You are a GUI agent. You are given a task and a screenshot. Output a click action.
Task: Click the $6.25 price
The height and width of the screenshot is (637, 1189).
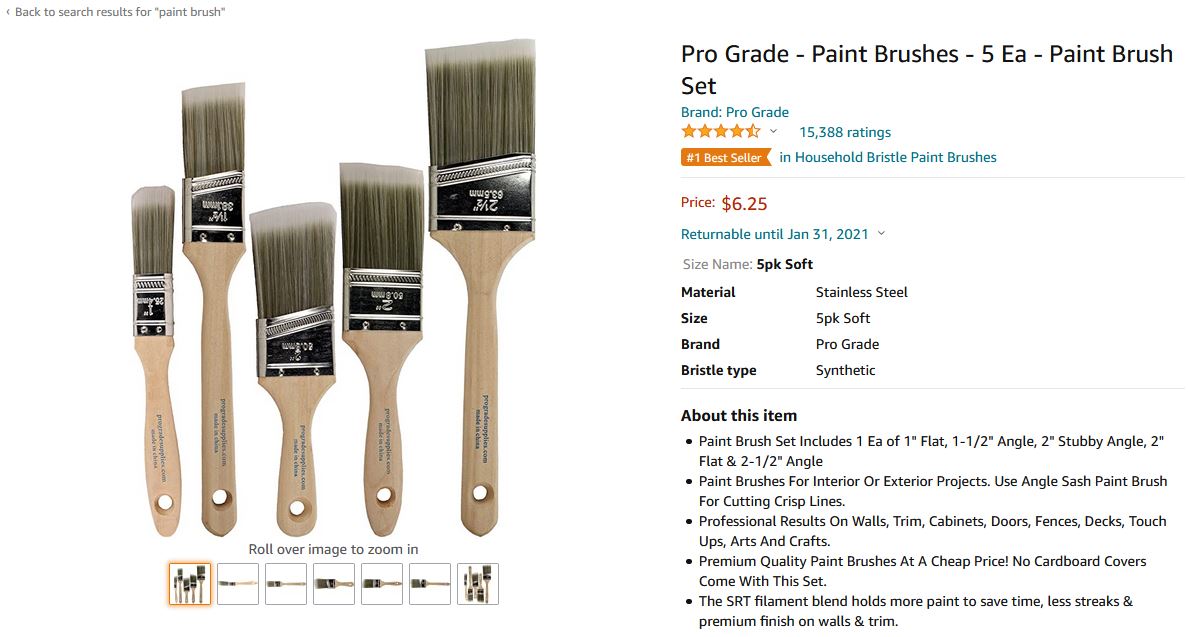tap(744, 204)
